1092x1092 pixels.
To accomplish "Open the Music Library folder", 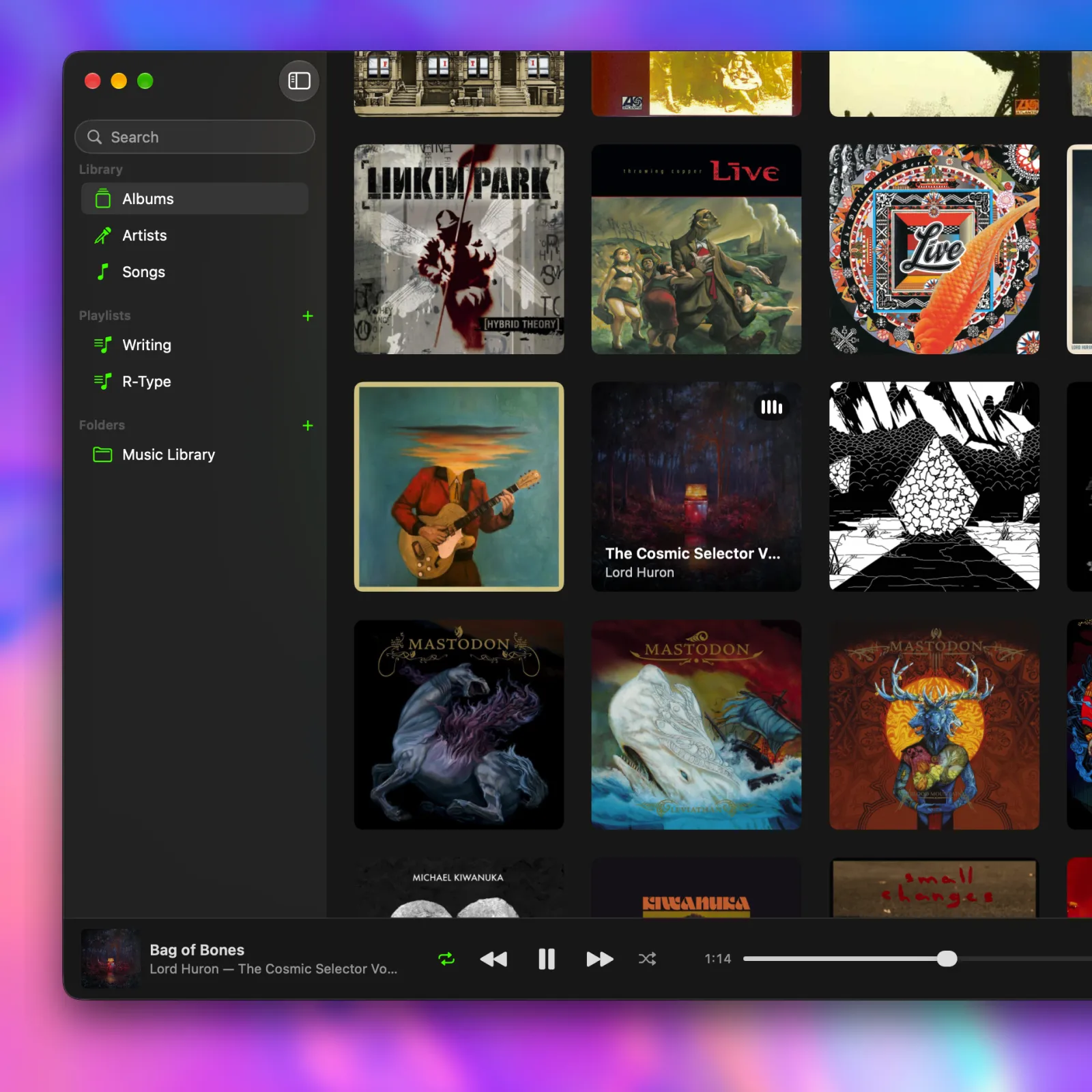I will (x=195, y=455).
